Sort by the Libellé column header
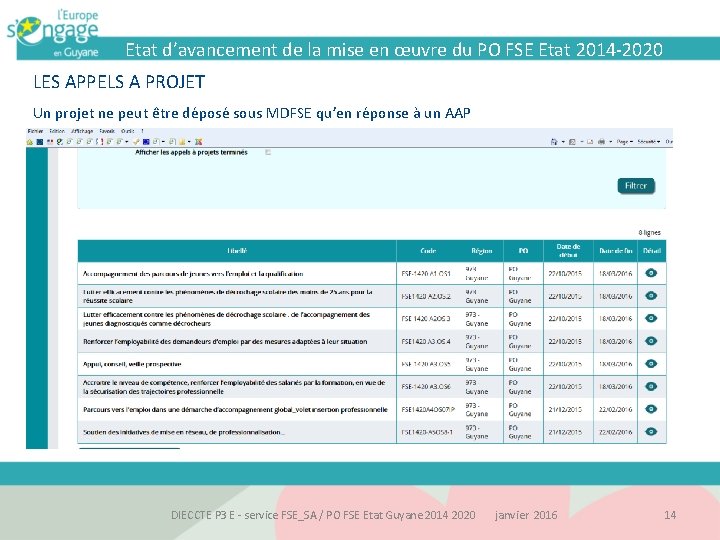 [x=237, y=251]
